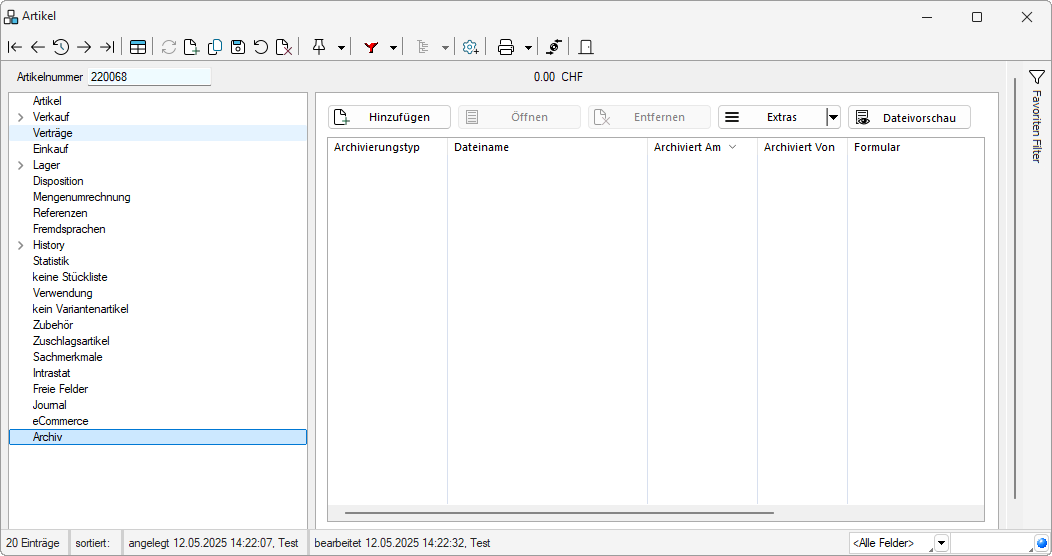Screen dimensions: 1052x556
Task: Click the copy record icon
Action: point(215,47)
